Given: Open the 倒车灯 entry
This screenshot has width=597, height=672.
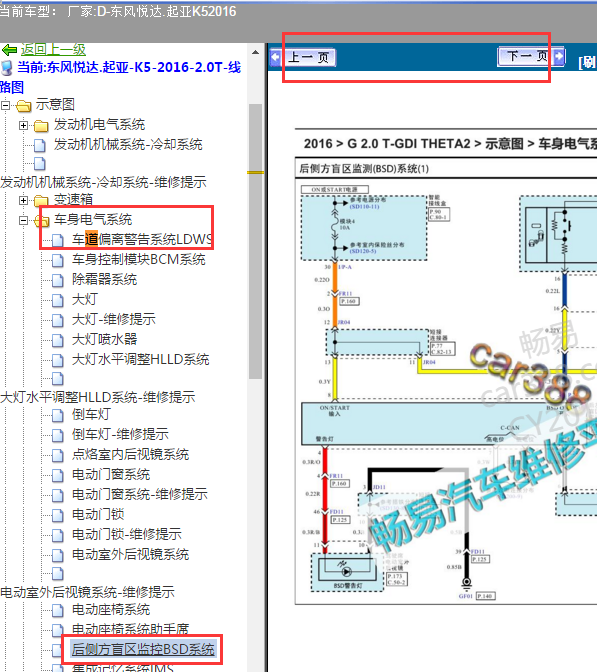Looking at the screenshot, I should click(x=91, y=414).
